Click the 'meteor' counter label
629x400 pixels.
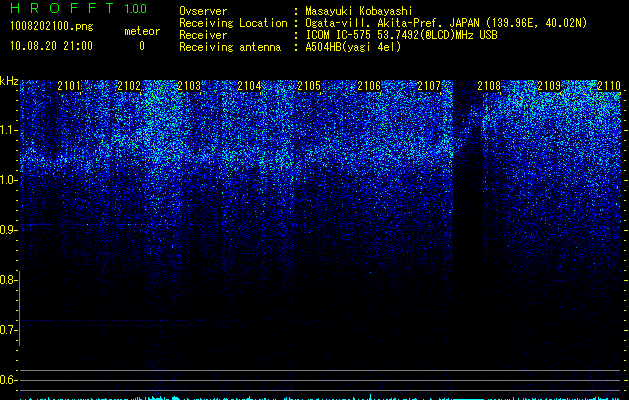[x=142, y=31]
